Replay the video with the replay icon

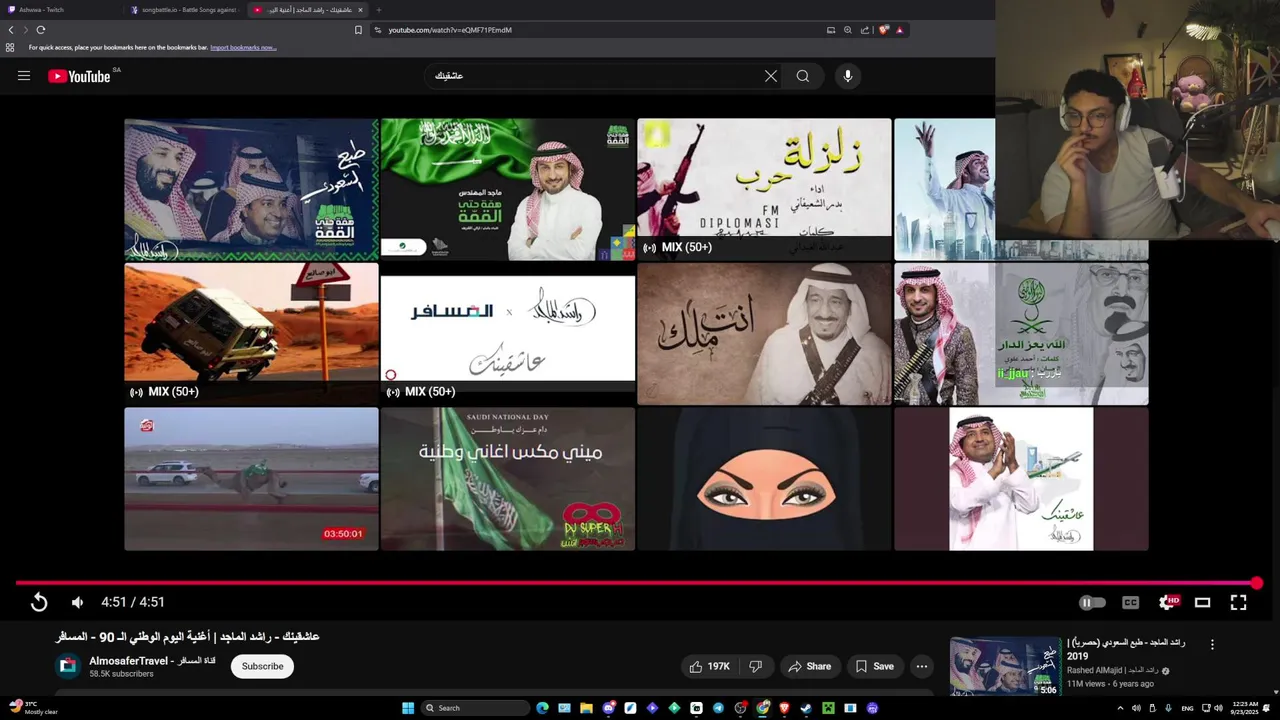(x=39, y=602)
